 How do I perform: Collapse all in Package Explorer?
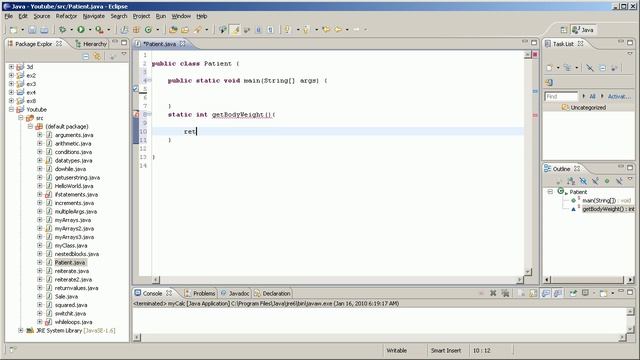click(x=86, y=56)
